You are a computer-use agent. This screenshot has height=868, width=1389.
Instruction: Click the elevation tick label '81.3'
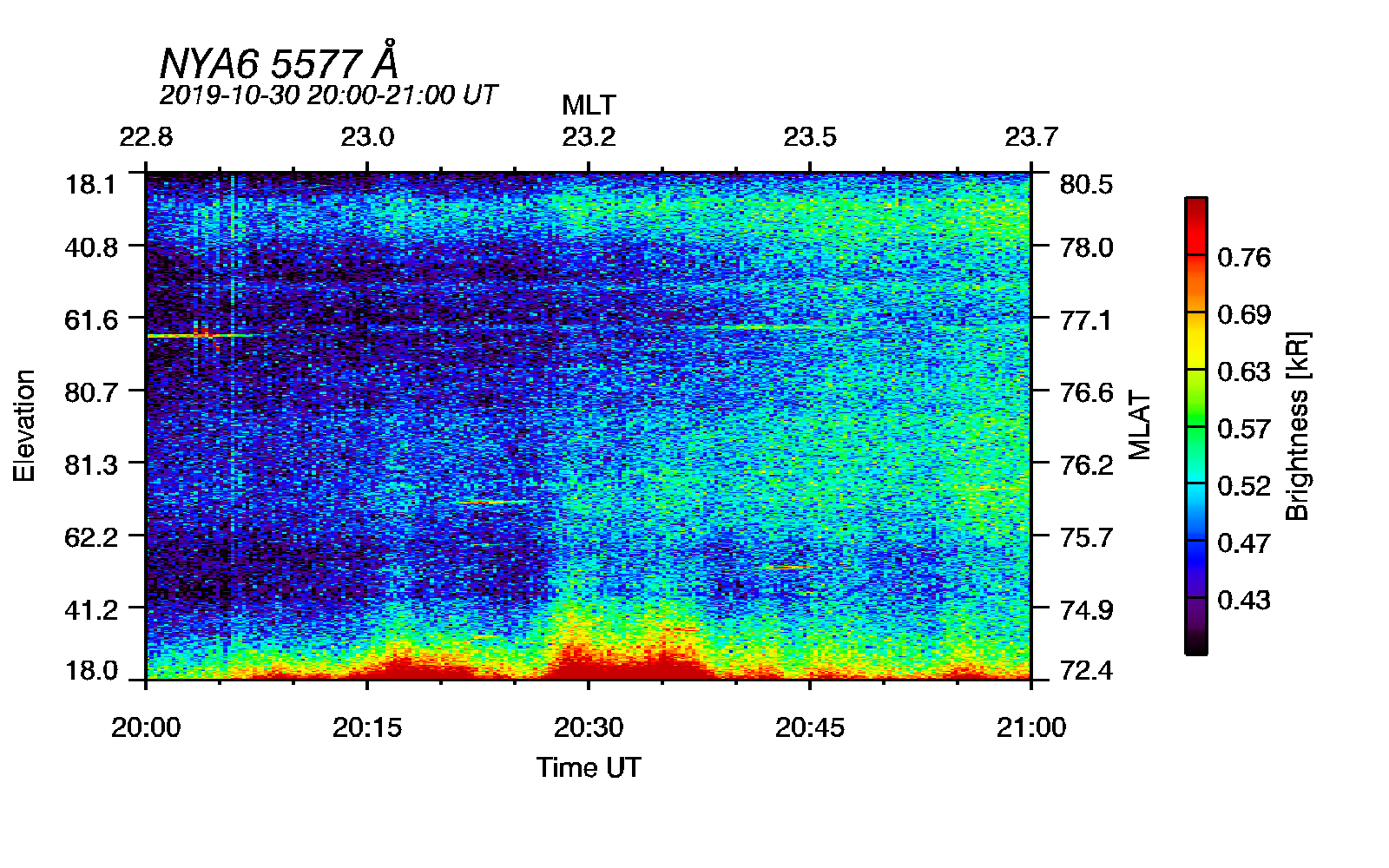point(90,465)
